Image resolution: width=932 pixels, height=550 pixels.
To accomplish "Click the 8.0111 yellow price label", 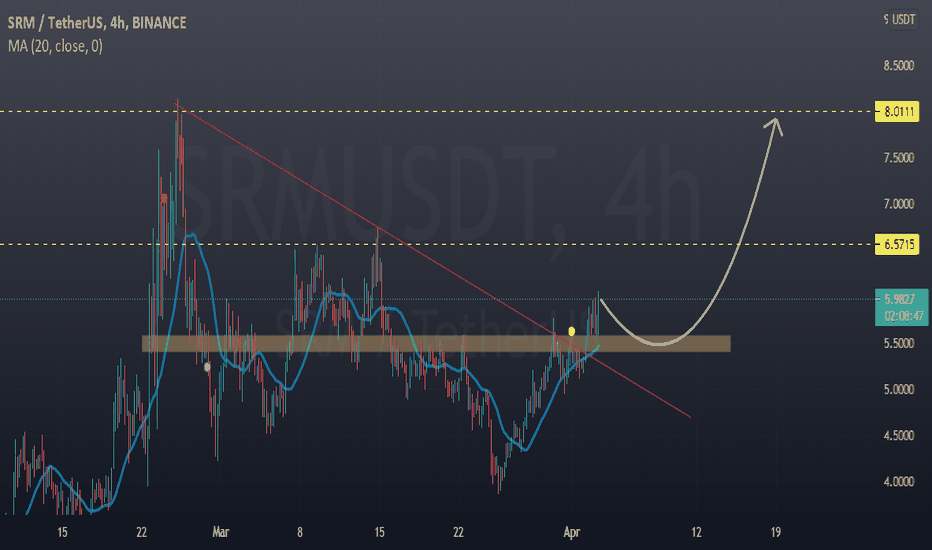I will tap(897, 112).
